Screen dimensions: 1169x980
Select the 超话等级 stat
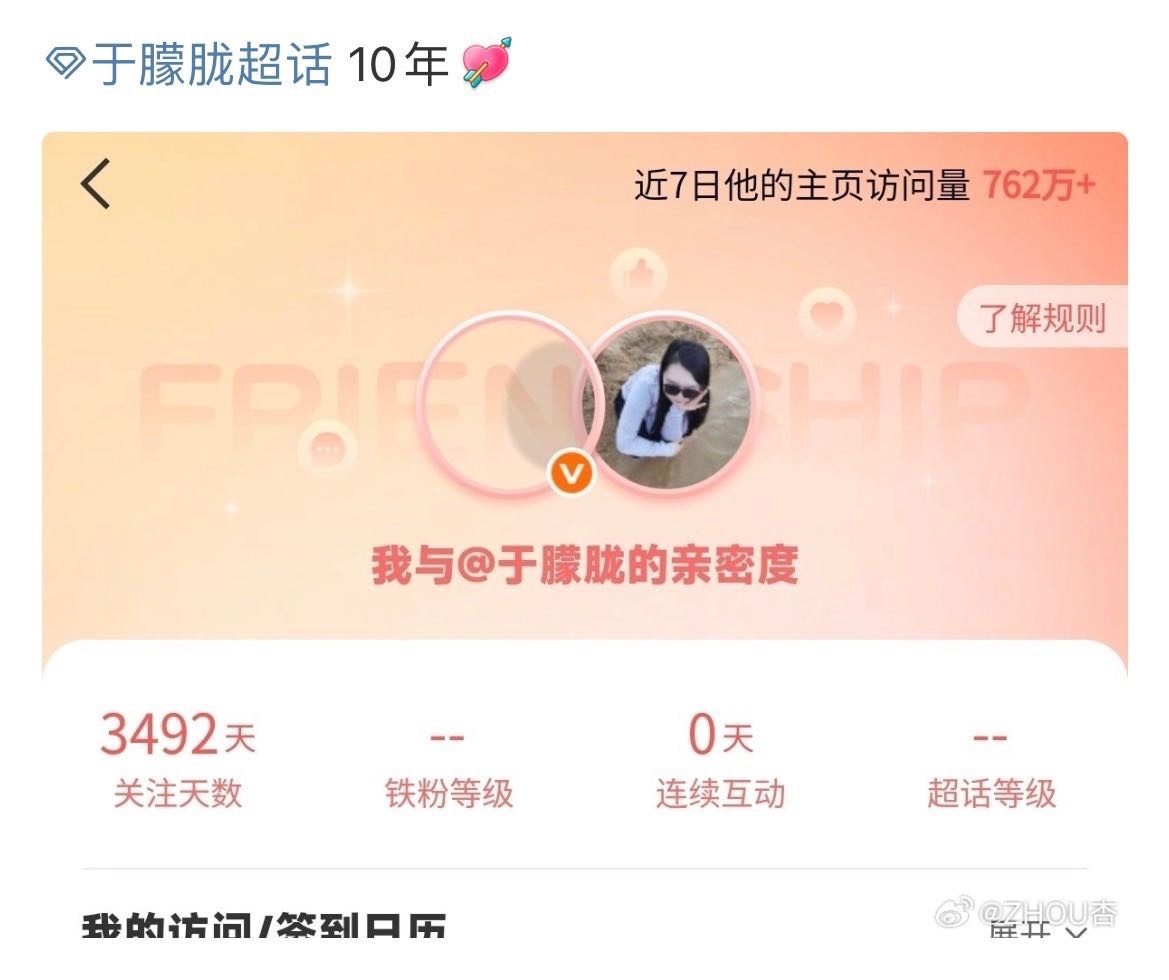click(x=992, y=768)
